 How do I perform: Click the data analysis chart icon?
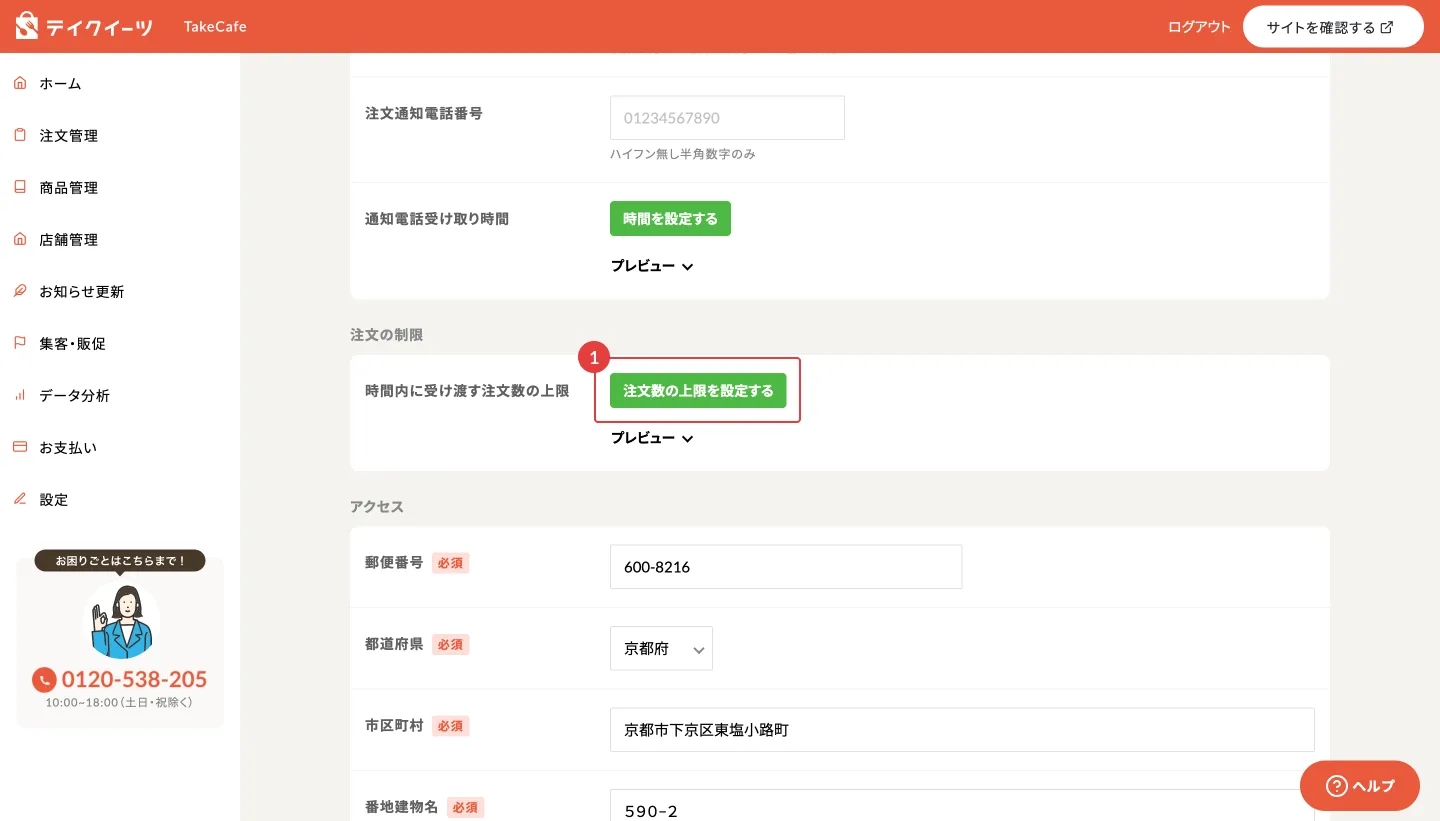pyautogui.click(x=20, y=395)
